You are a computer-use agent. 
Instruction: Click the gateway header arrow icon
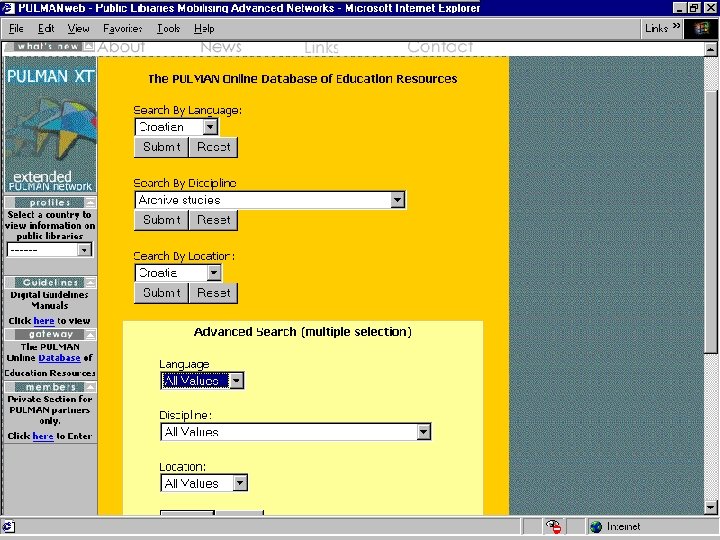[90, 334]
